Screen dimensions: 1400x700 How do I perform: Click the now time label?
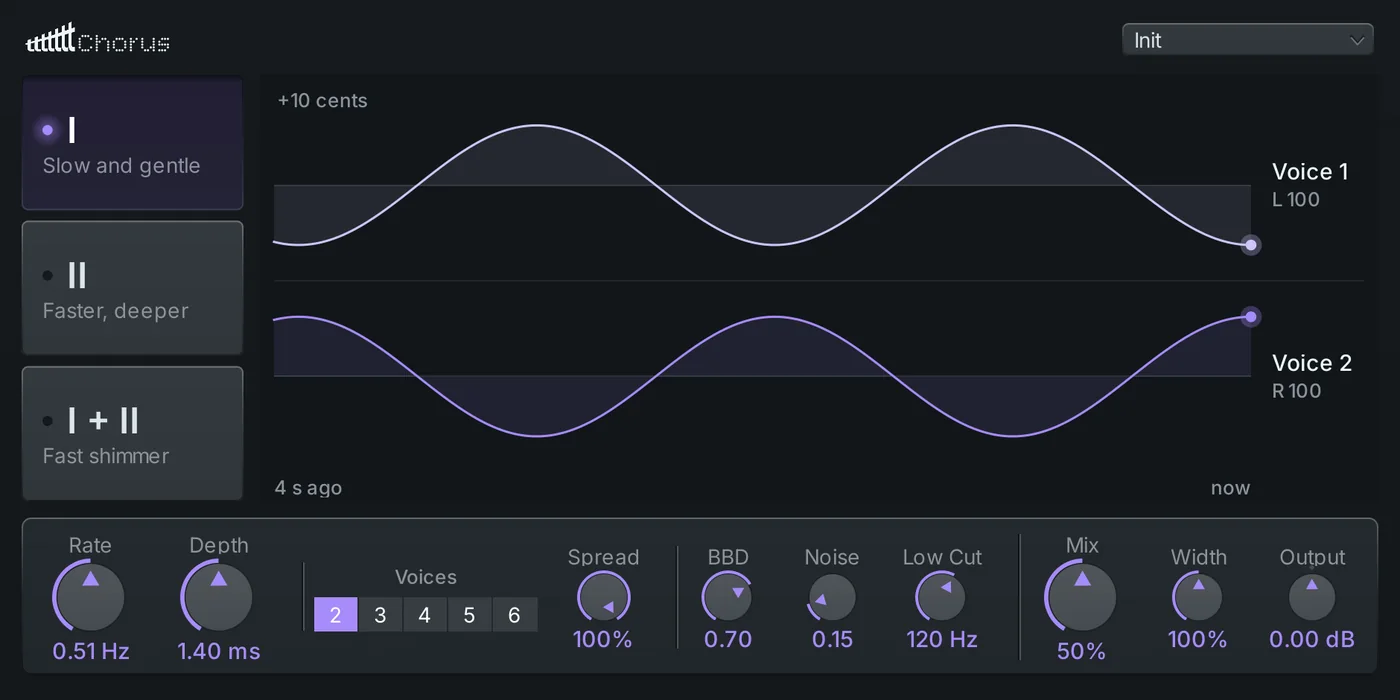tap(1230, 488)
